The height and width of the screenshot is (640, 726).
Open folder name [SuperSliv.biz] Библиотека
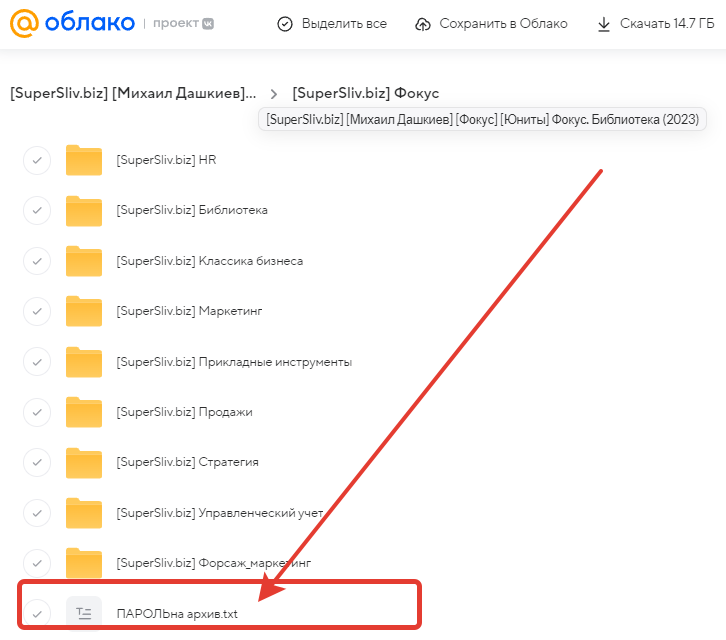[x=192, y=210]
